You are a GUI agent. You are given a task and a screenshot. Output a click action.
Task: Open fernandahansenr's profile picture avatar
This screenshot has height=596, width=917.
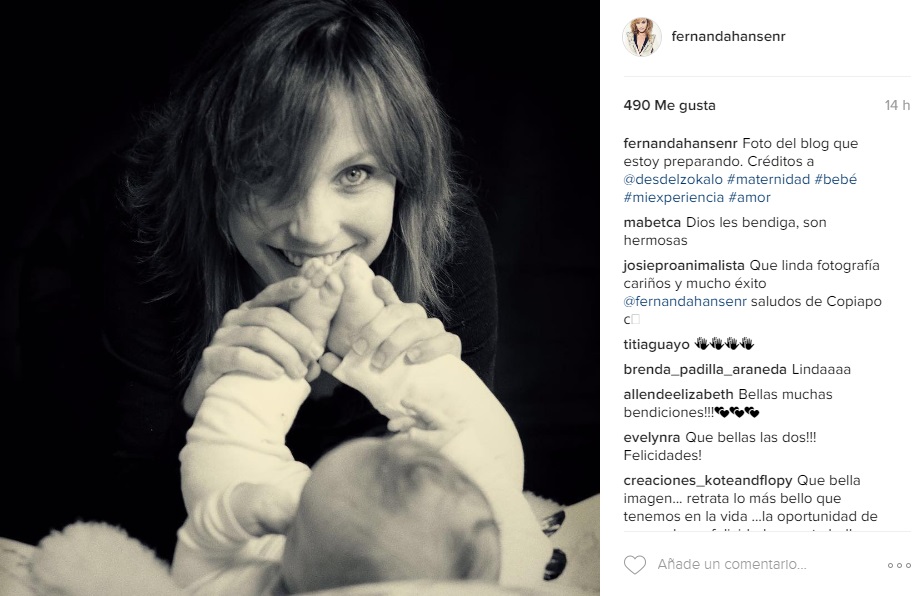coord(642,37)
